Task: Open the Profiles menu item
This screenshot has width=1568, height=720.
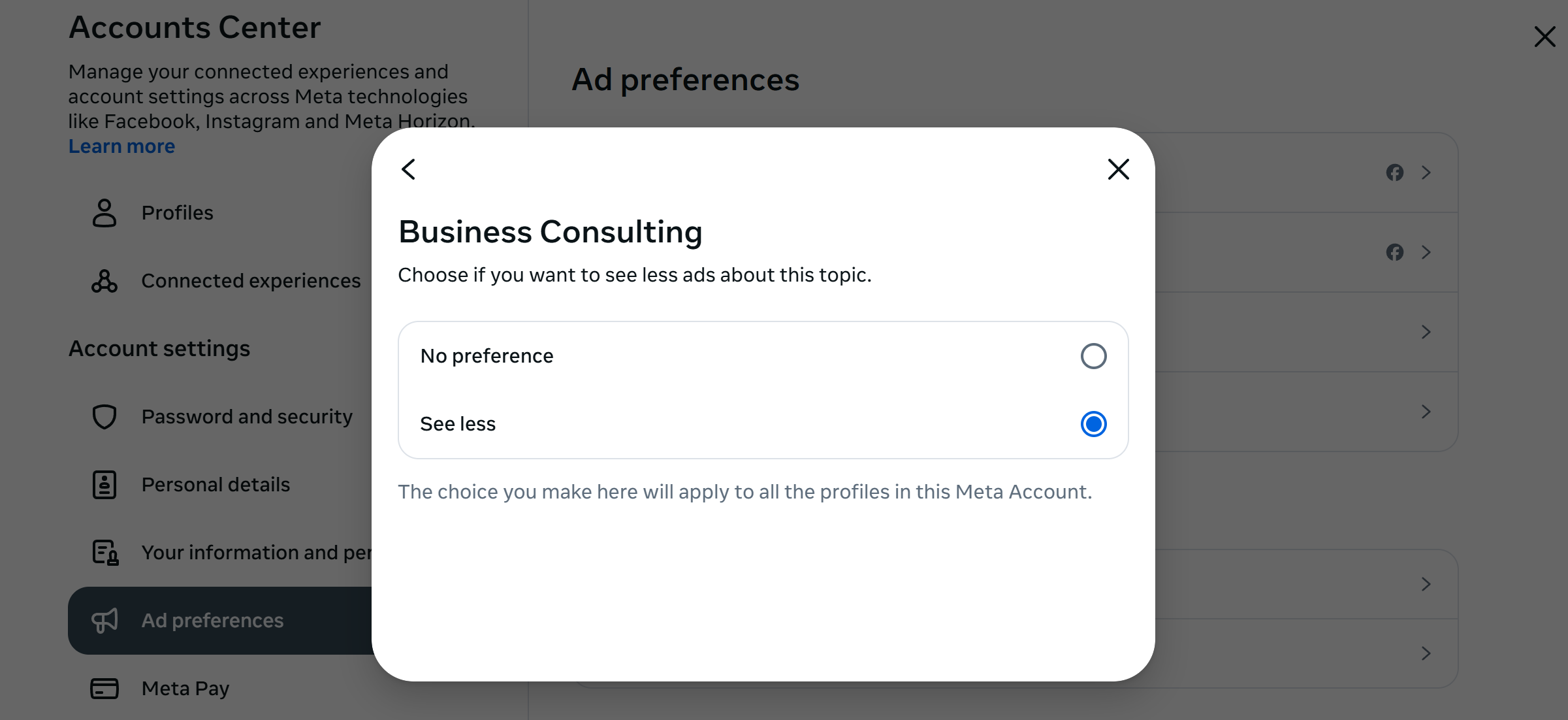Action: coord(177,213)
